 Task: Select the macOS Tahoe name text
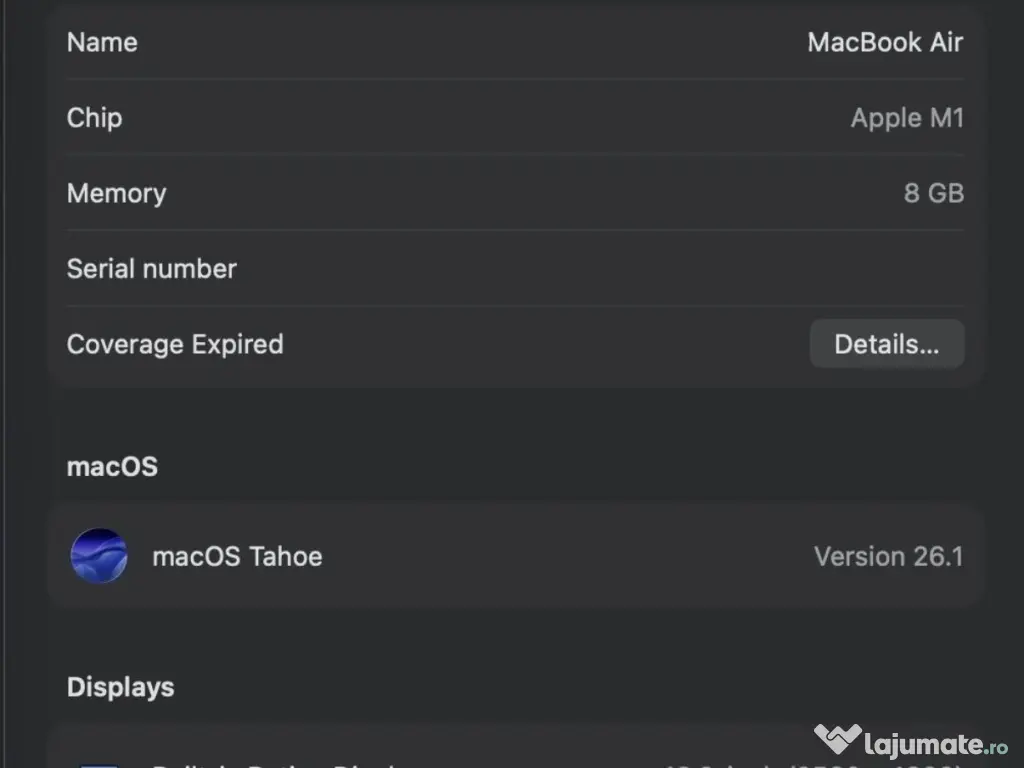(x=237, y=556)
